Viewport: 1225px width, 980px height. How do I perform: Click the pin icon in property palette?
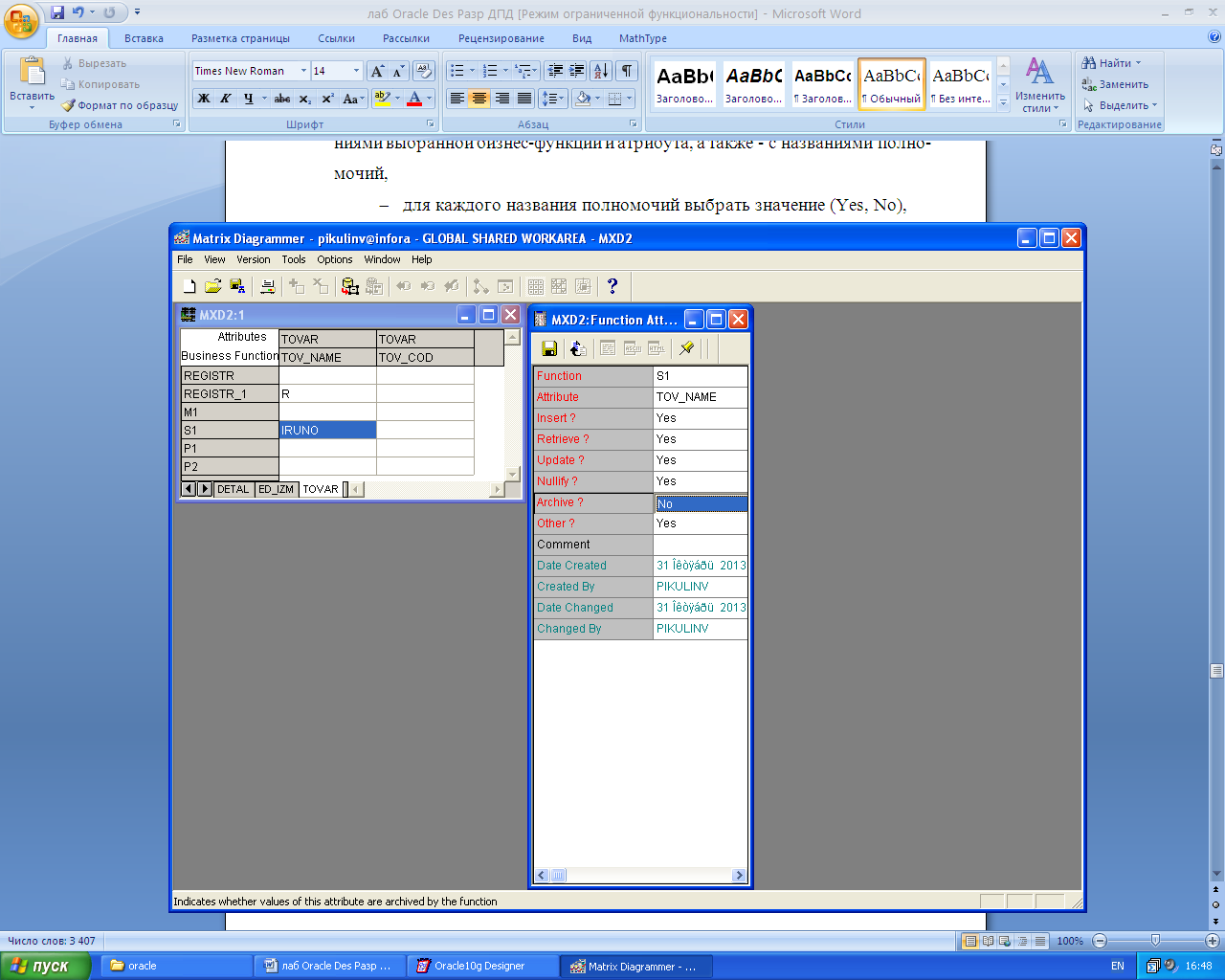coord(686,348)
